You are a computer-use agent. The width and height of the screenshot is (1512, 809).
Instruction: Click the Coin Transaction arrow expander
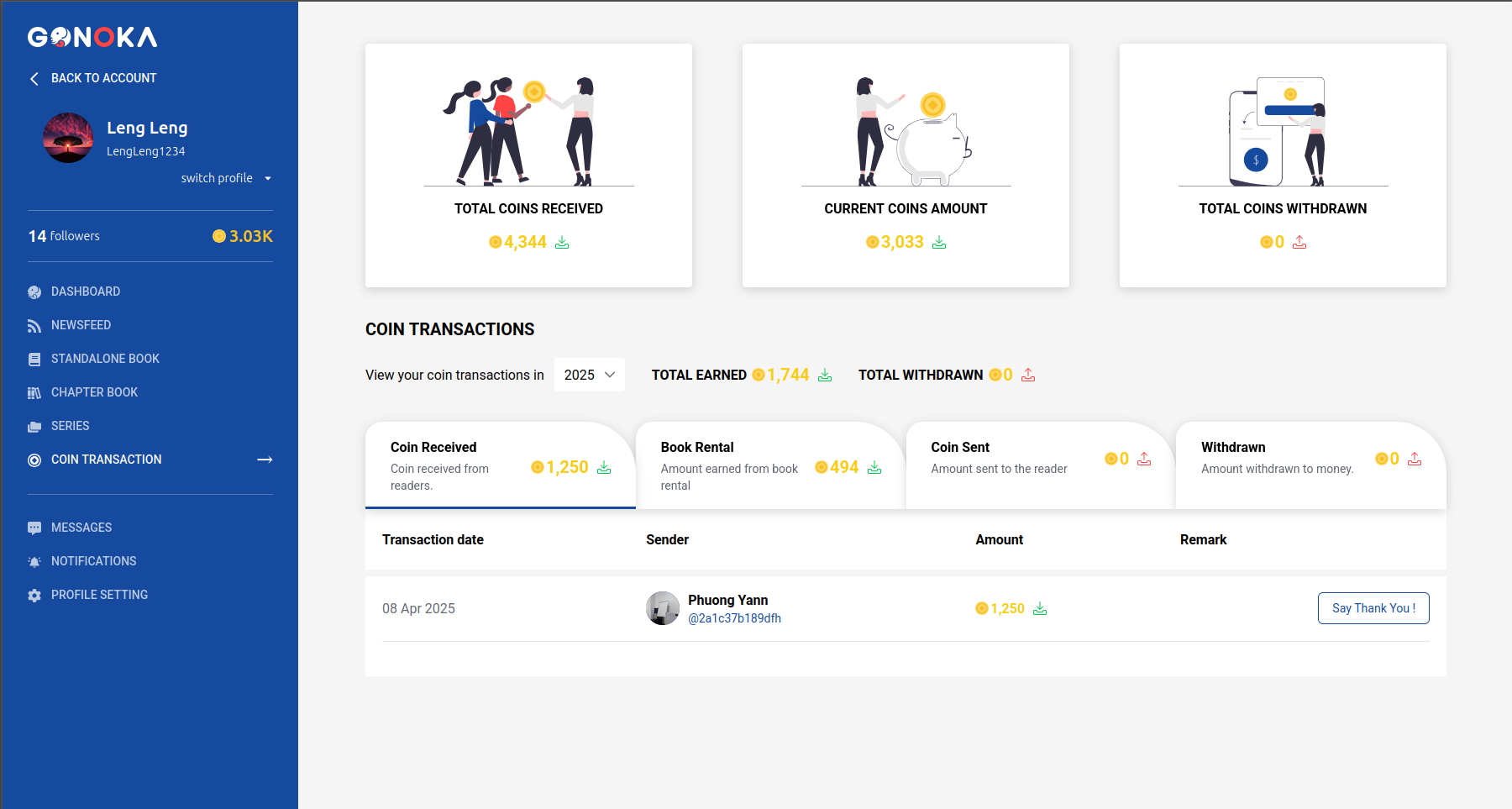coord(265,460)
